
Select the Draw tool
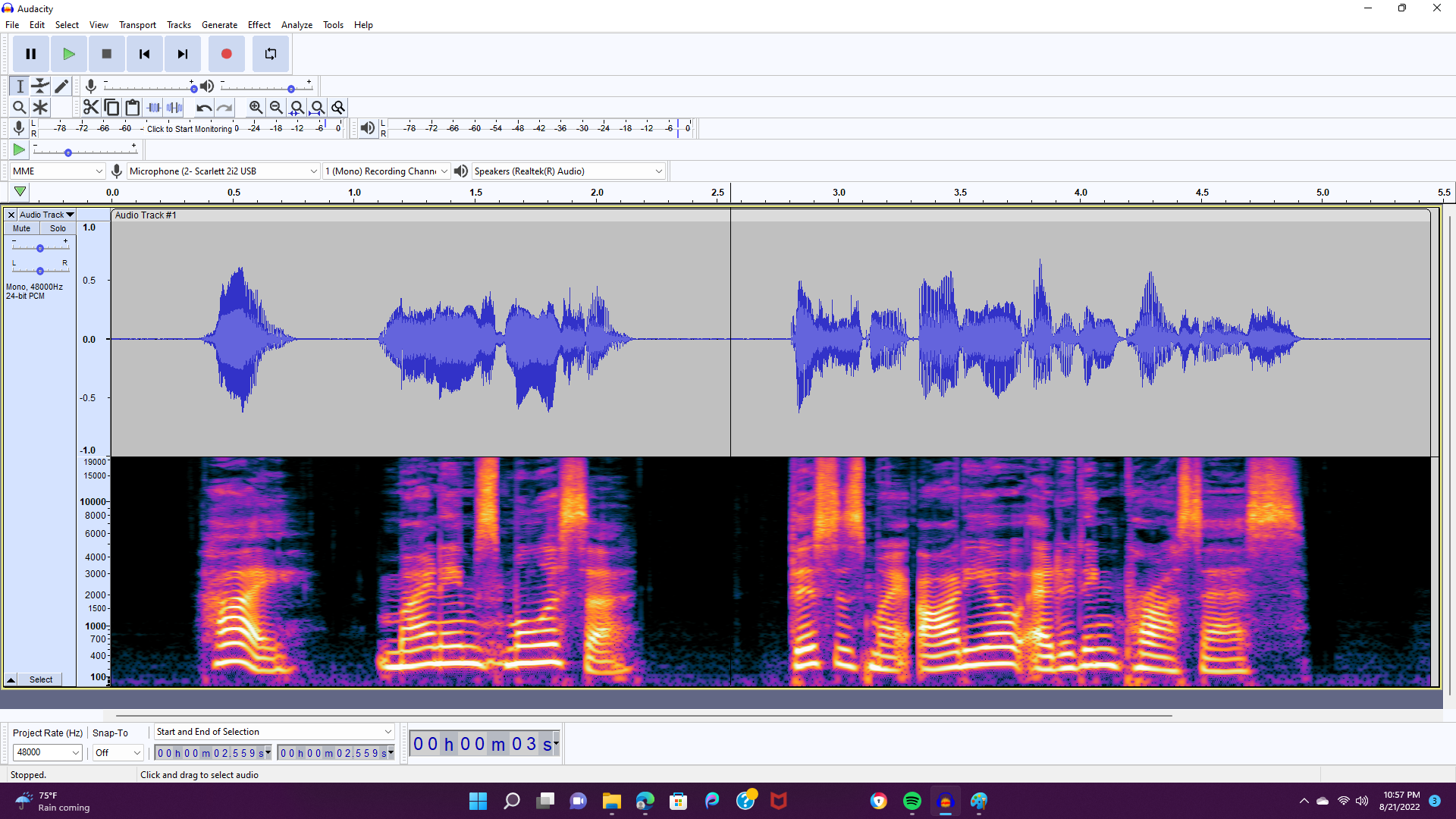click(61, 86)
